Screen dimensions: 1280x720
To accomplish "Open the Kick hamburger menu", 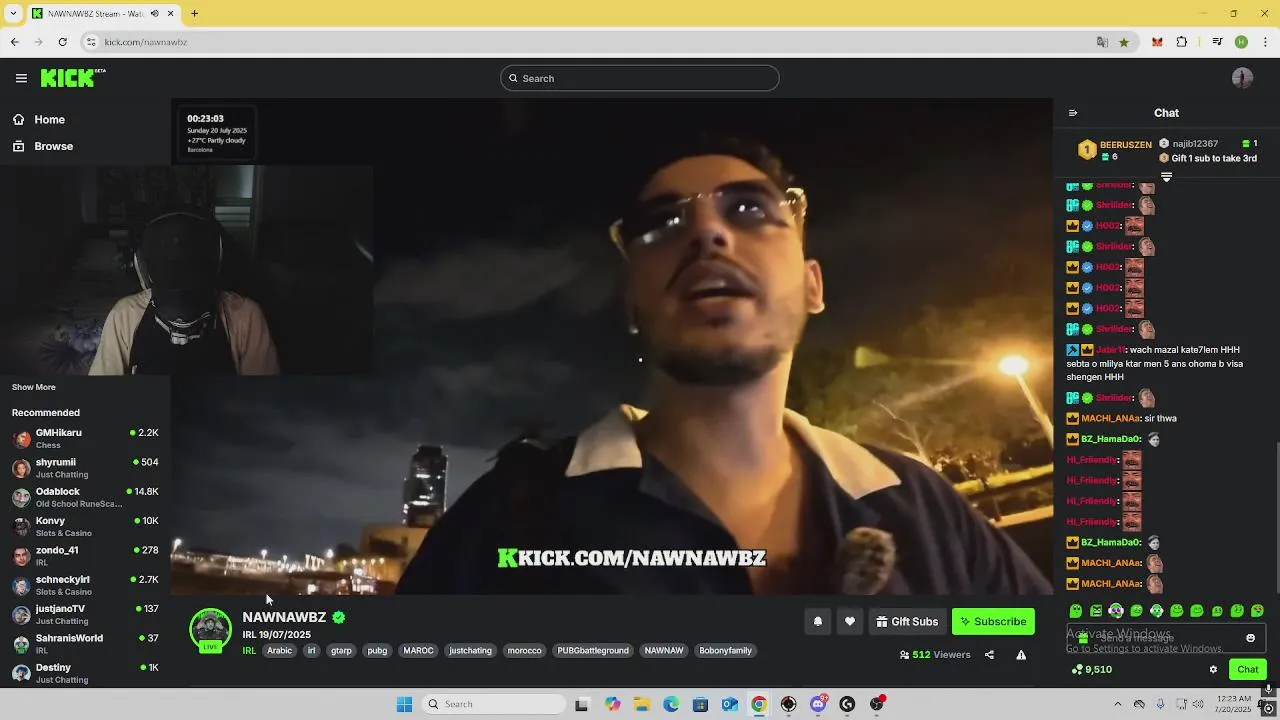I will tap(21, 78).
